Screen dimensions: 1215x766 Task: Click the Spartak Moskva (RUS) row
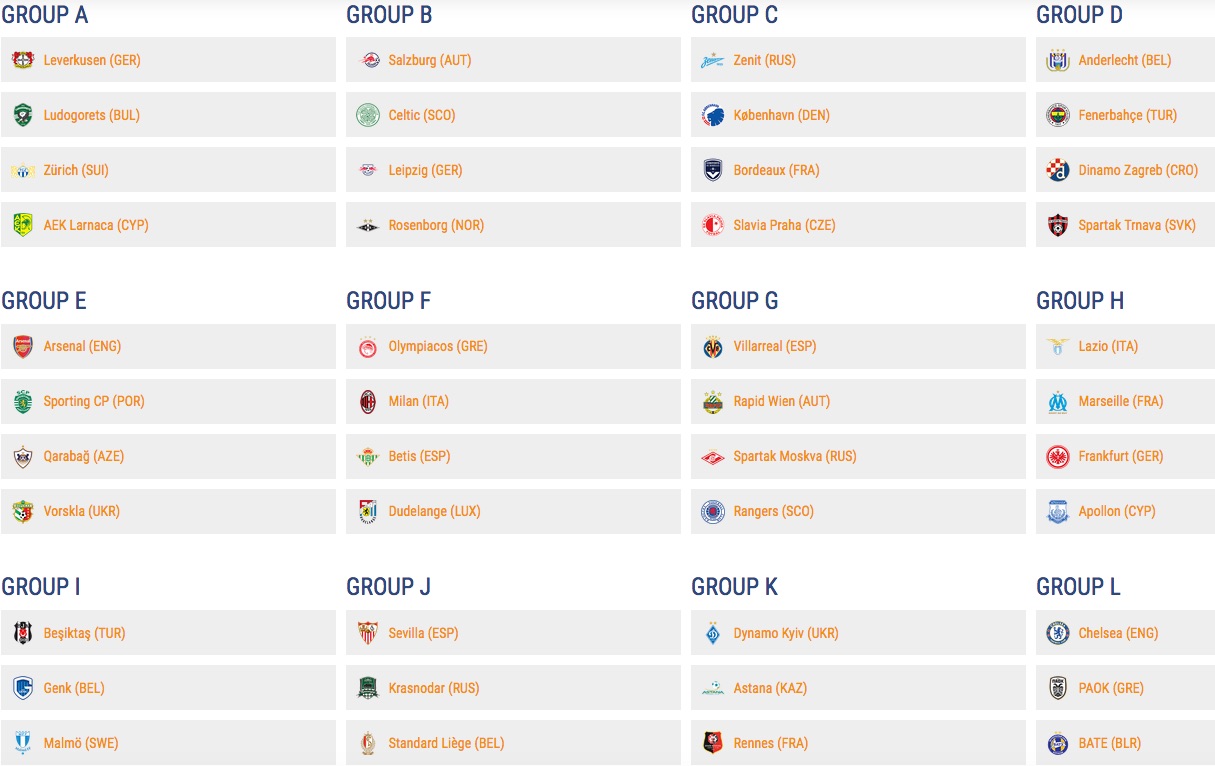[x=857, y=457]
